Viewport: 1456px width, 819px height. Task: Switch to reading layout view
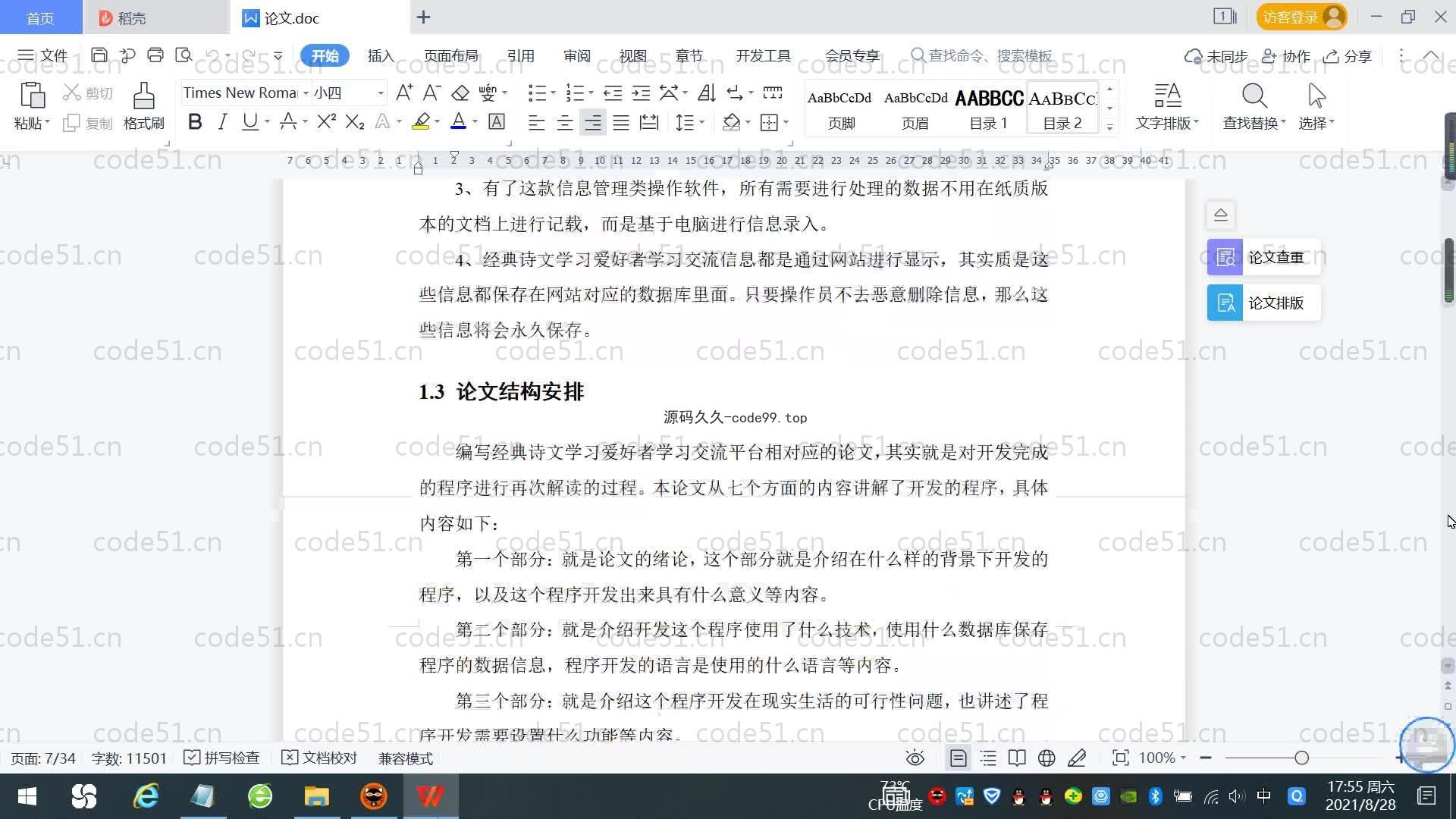(x=1017, y=758)
